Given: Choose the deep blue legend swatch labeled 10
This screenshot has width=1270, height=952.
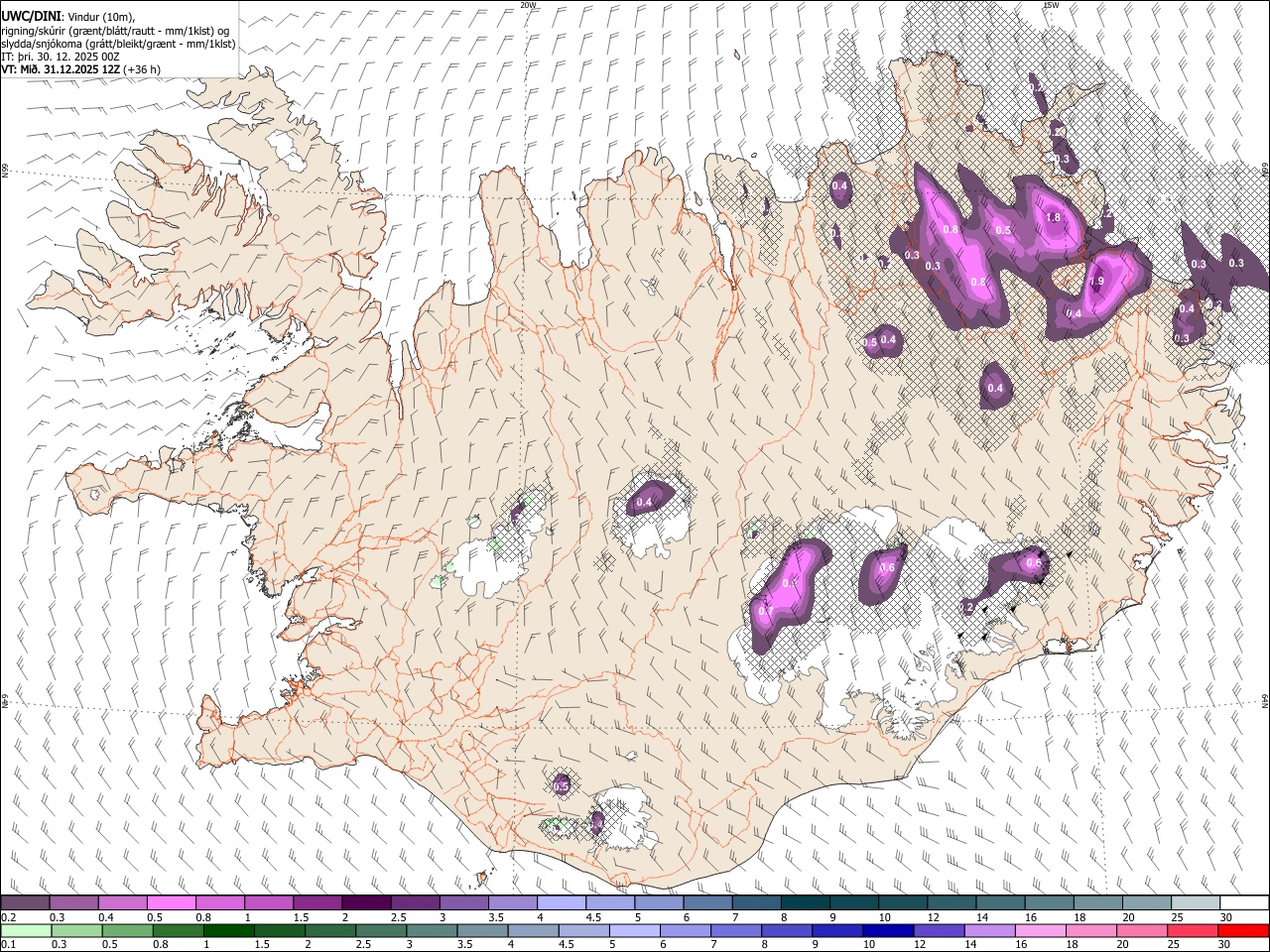Looking at the screenshot, I should (888, 930).
